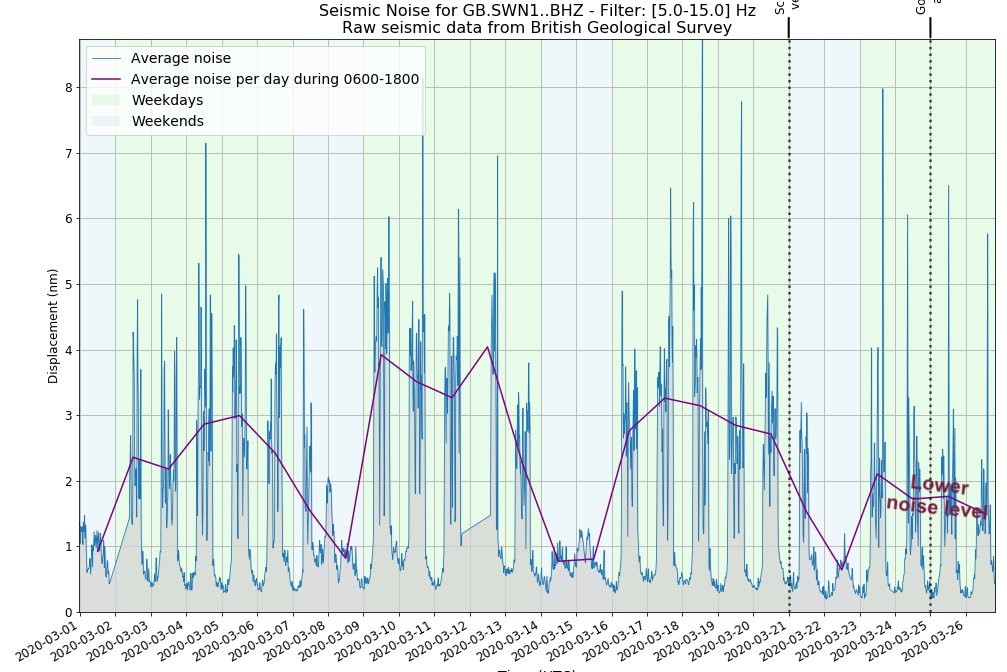This screenshot has width=1007, height=672.
Task: Click the y-axis tick label '5'
Action: point(69,285)
